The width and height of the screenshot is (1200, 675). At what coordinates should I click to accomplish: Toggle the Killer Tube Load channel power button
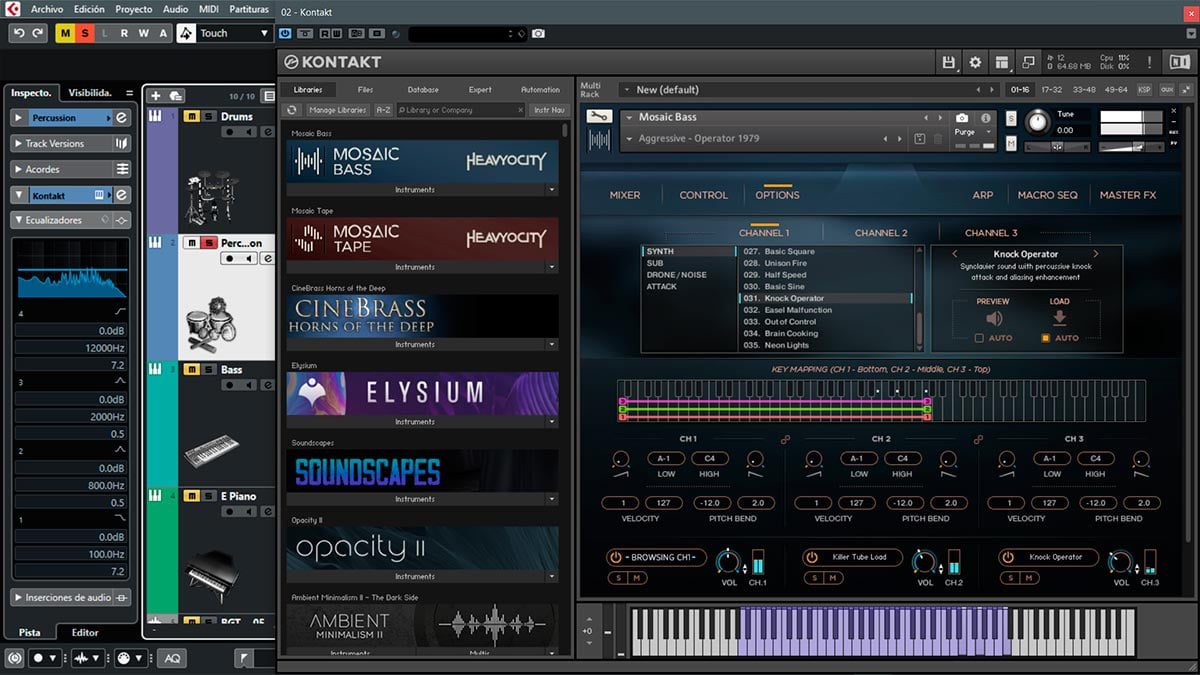click(812, 557)
